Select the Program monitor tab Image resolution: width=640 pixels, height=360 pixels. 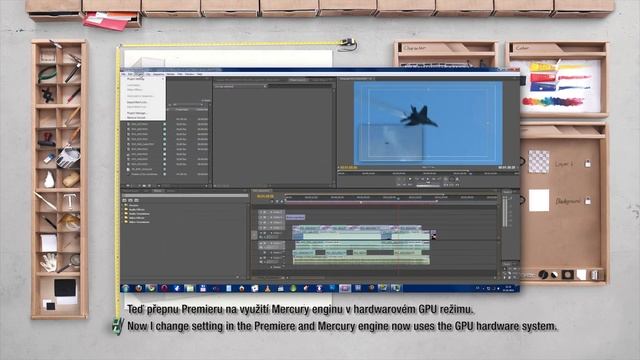click(357, 78)
